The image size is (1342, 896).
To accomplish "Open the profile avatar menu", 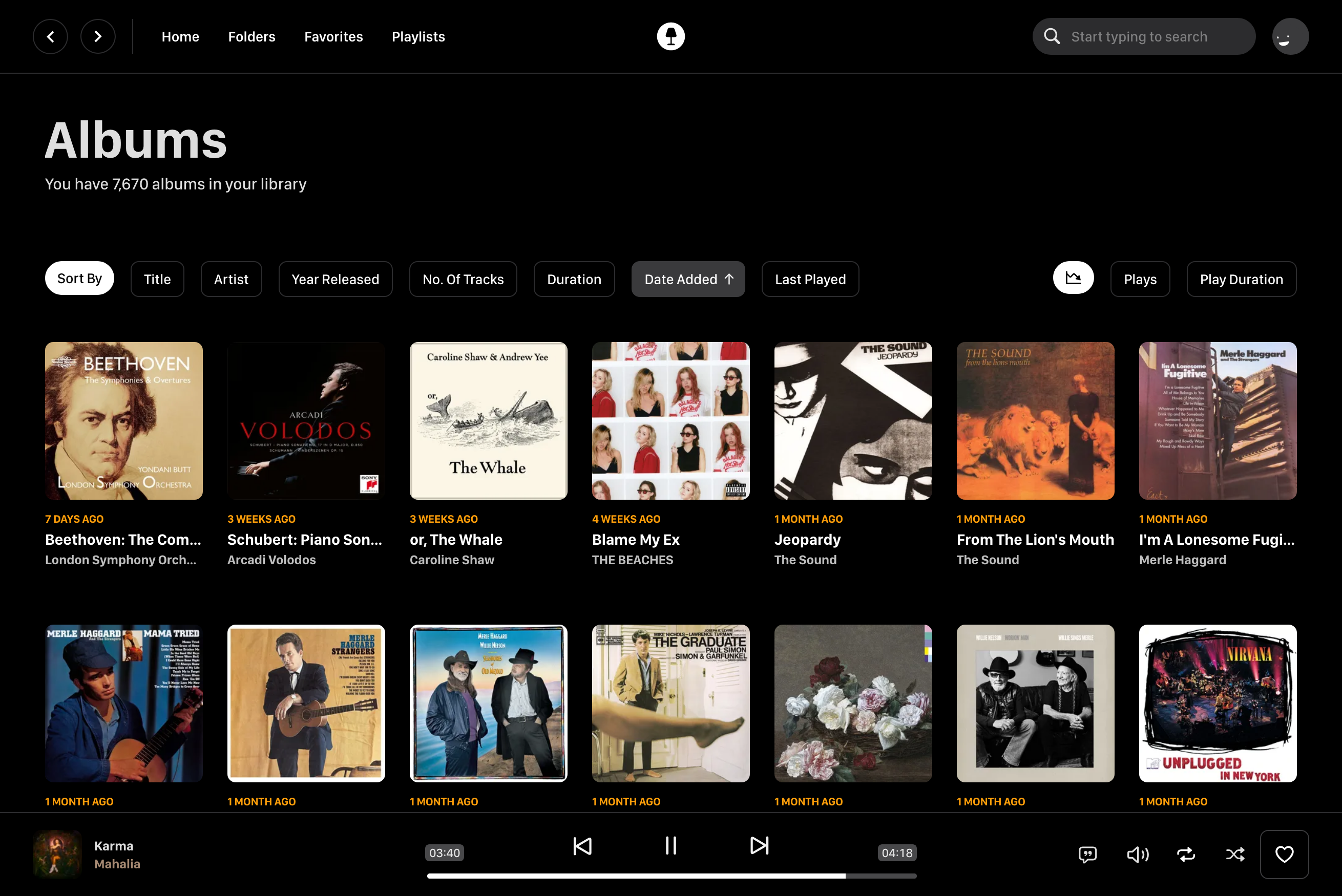I will (x=1290, y=36).
